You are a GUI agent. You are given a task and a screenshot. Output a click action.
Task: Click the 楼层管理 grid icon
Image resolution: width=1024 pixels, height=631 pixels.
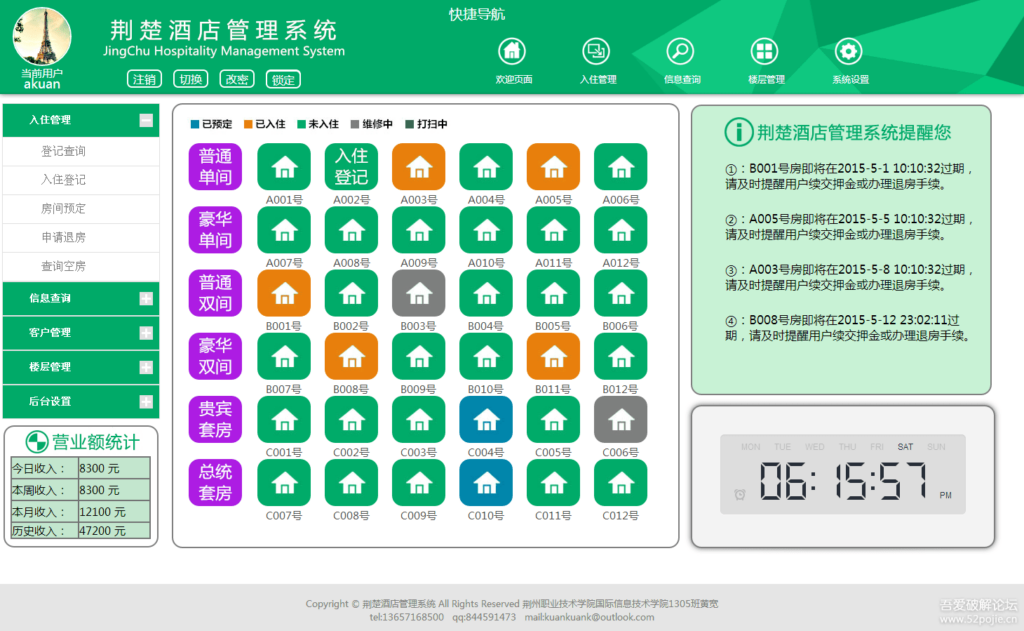click(x=763, y=50)
